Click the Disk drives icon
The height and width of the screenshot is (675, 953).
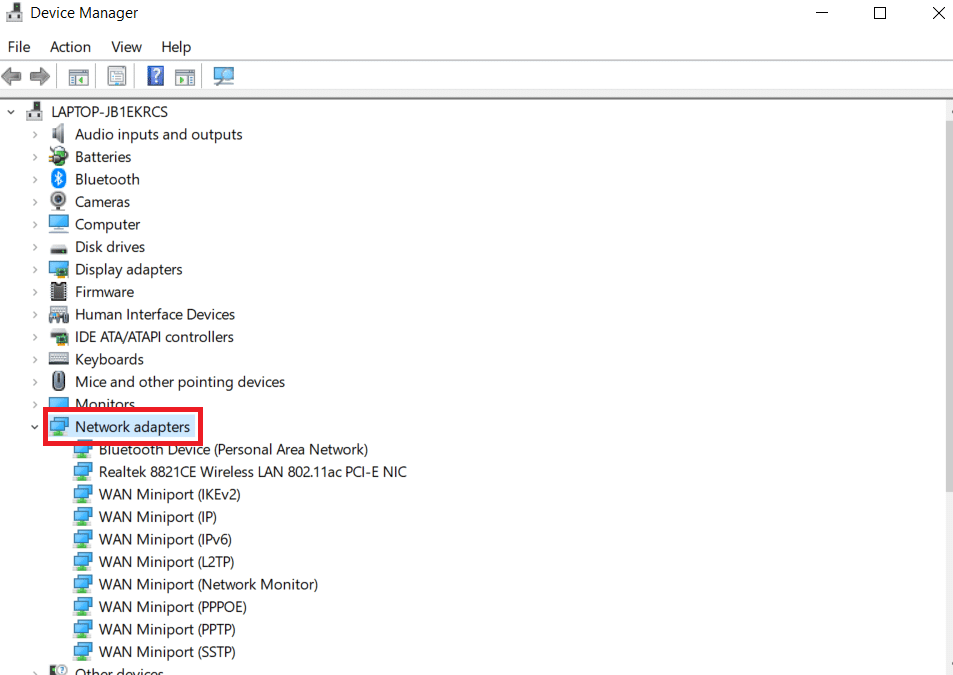[58, 248]
